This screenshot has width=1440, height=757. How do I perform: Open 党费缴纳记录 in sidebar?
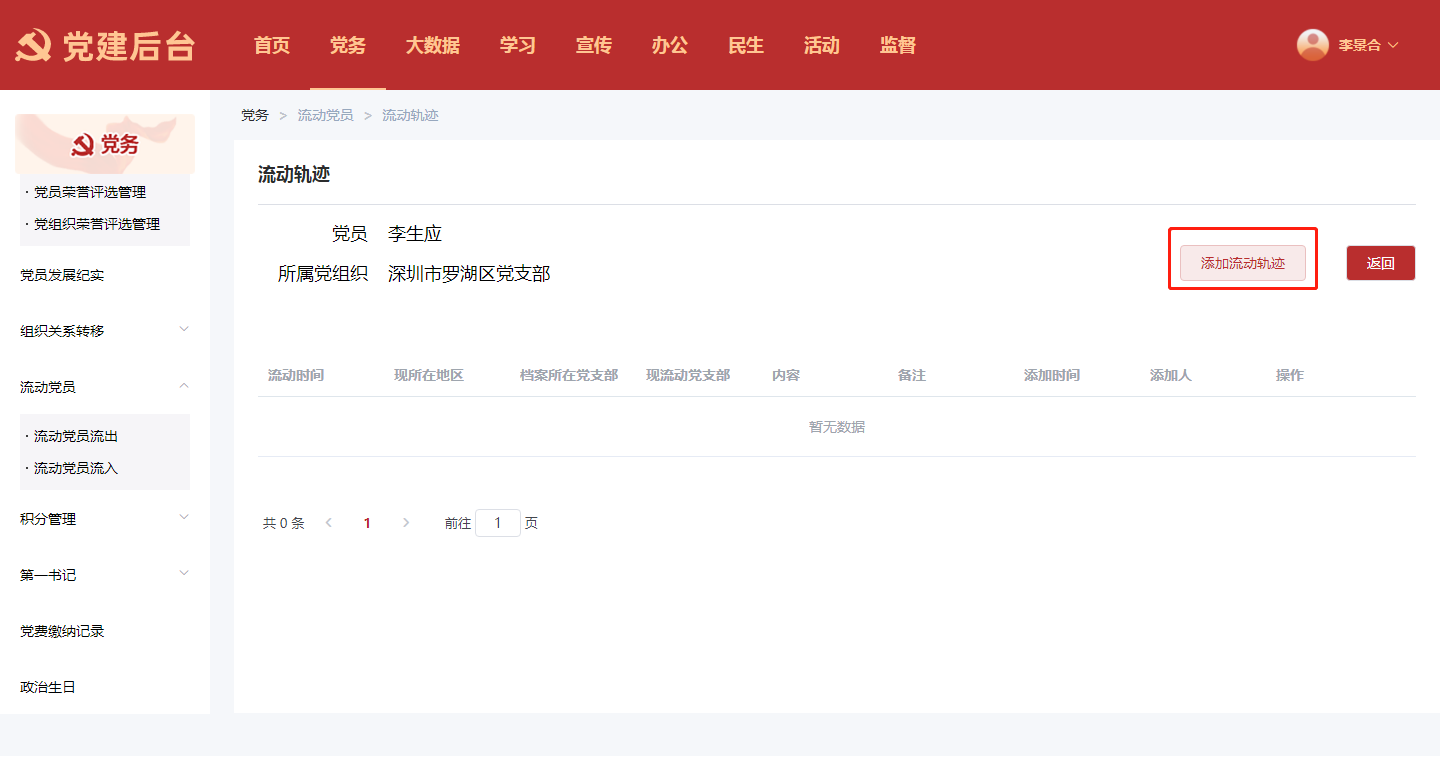62,631
